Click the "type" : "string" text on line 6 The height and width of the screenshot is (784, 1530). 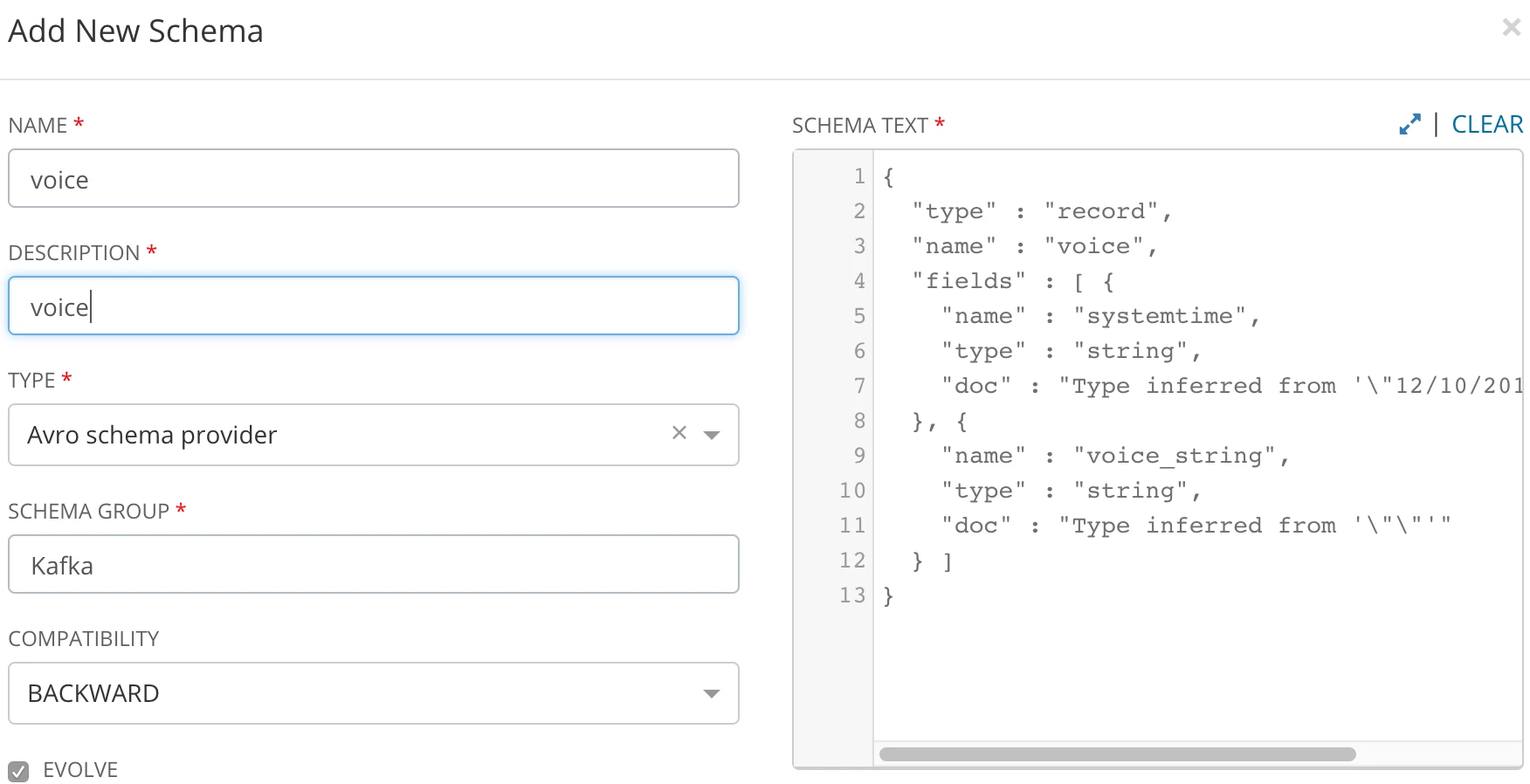tap(1072, 351)
